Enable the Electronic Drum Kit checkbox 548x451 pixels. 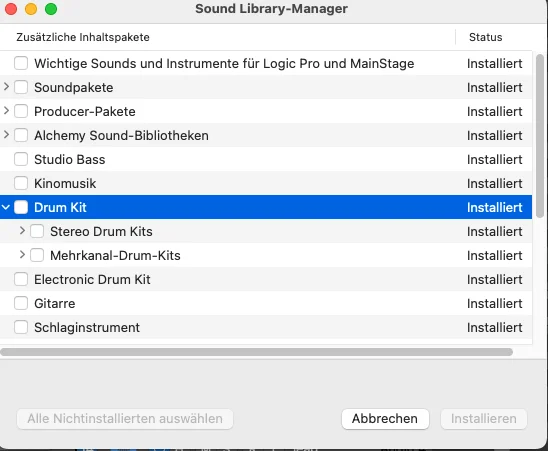pyautogui.click(x=21, y=279)
